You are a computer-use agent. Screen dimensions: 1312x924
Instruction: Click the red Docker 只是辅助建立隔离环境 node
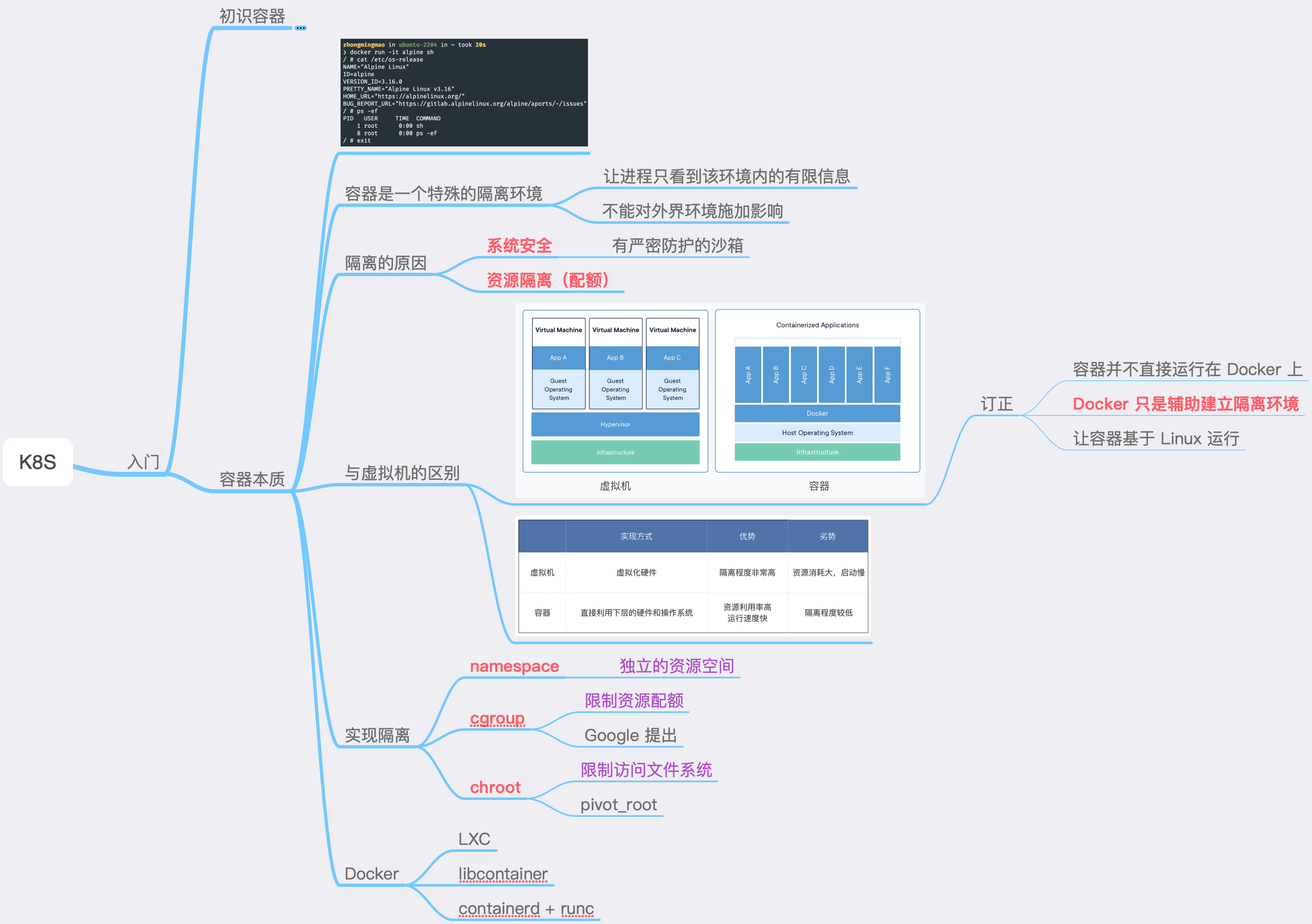(1186, 404)
